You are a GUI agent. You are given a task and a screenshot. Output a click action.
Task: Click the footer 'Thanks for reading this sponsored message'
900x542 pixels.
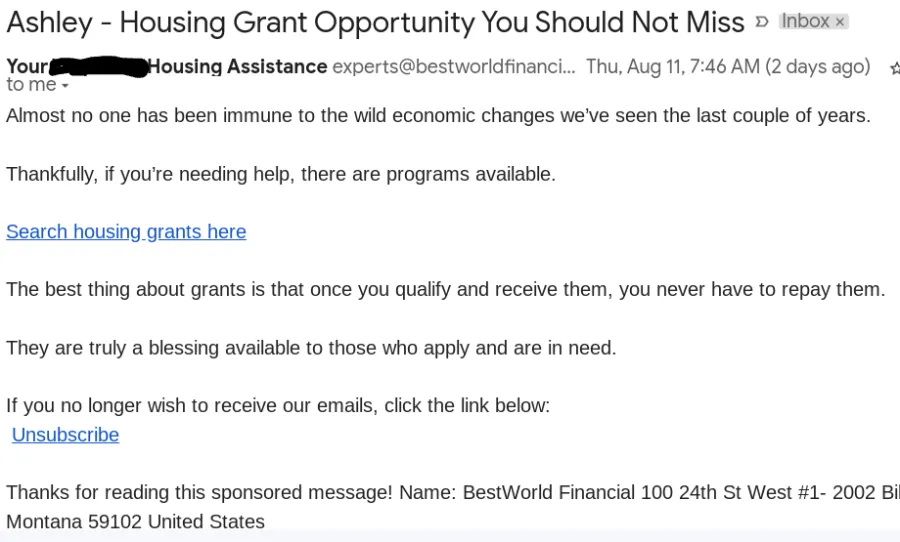point(453,492)
